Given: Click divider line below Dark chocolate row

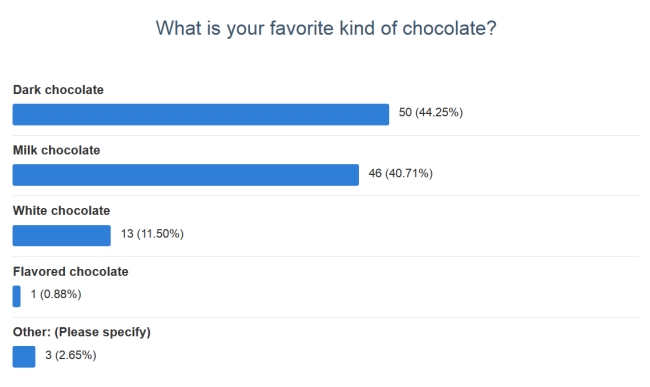Looking at the screenshot, I should click(x=326, y=135).
